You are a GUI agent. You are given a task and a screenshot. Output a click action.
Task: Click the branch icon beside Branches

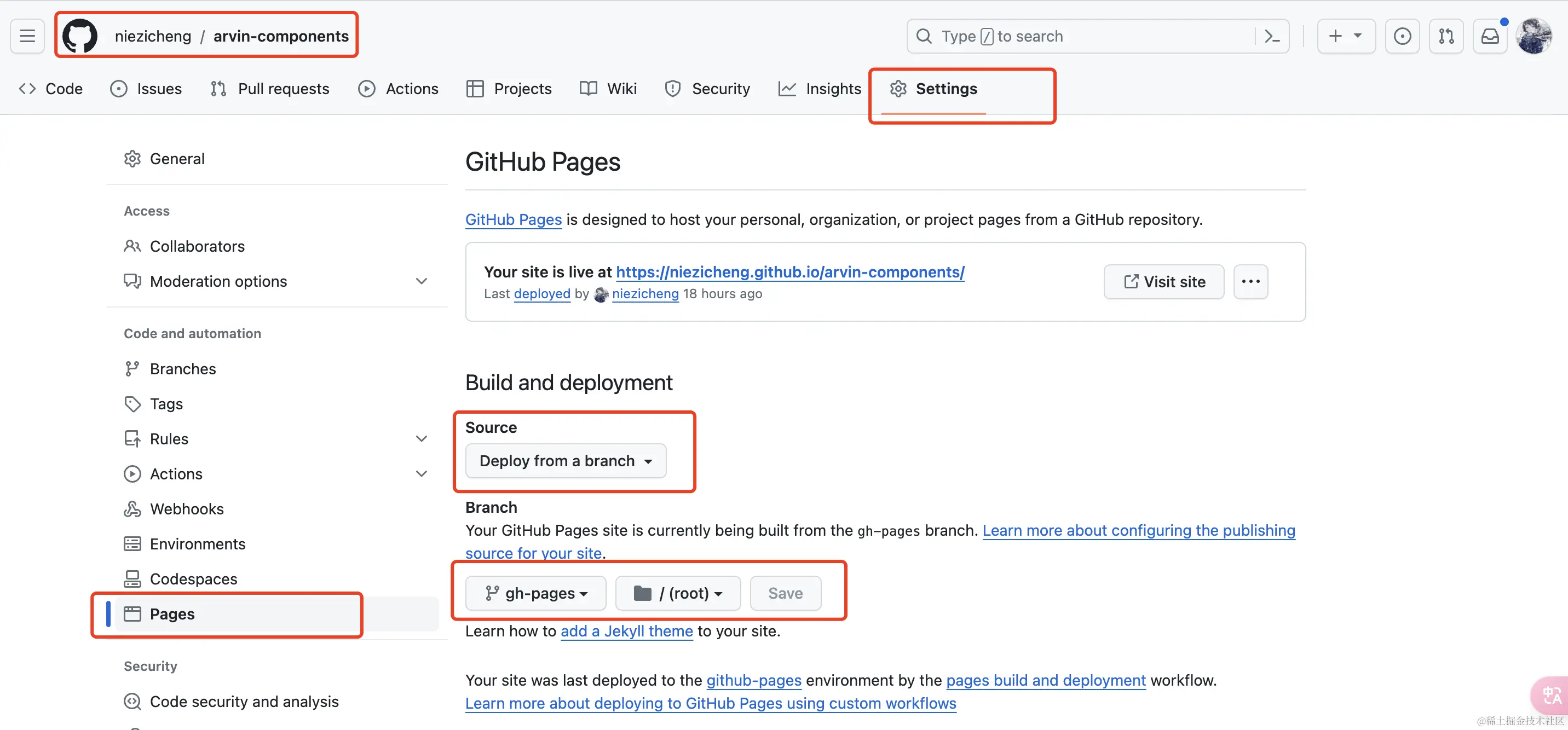(132, 369)
